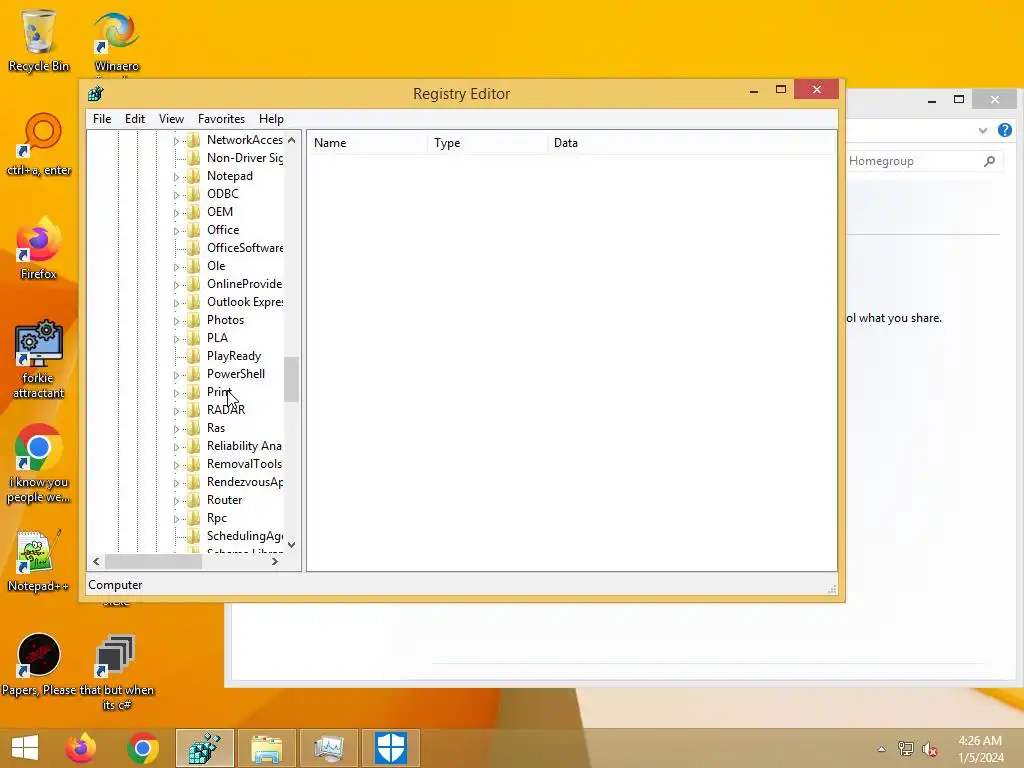Expand the Rpc key
This screenshot has height=768, width=1024.
pyautogui.click(x=176, y=519)
